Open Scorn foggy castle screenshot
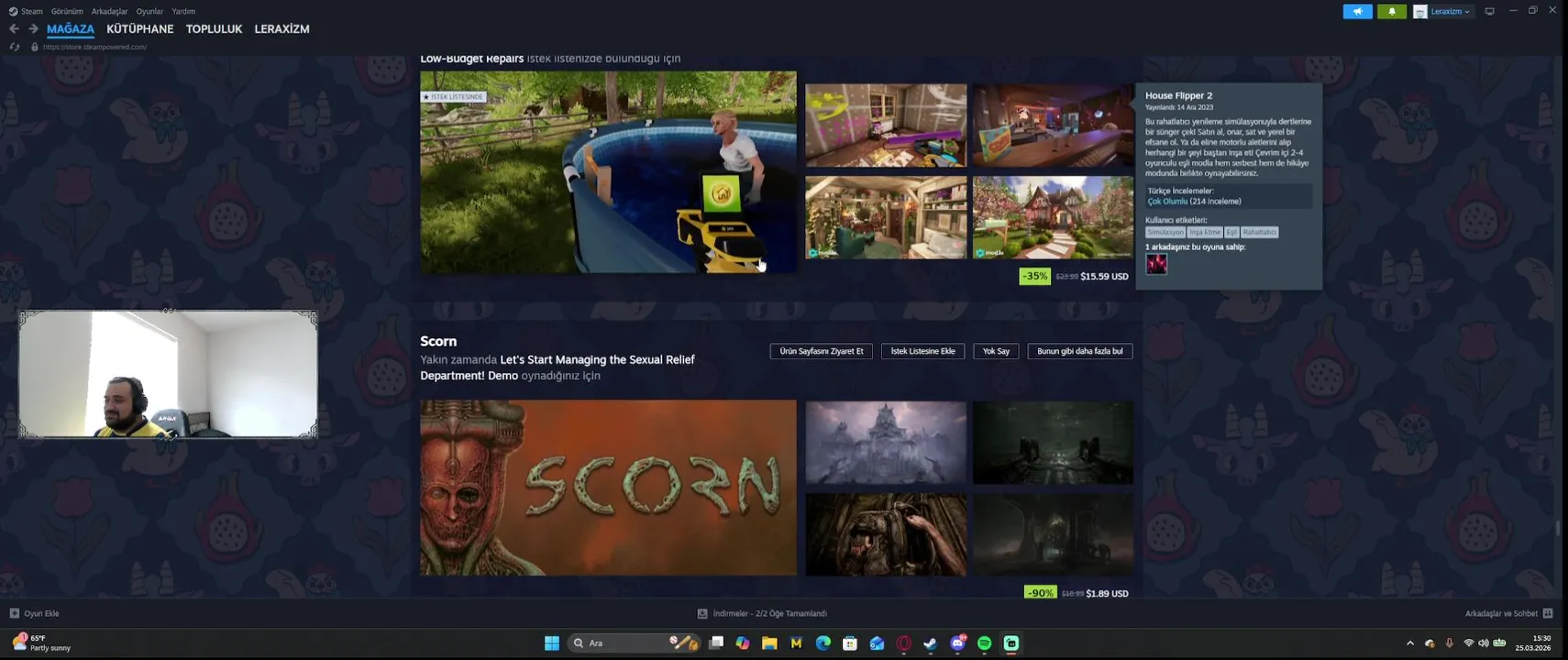Image resolution: width=1568 pixels, height=660 pixels. coord(886,443)
